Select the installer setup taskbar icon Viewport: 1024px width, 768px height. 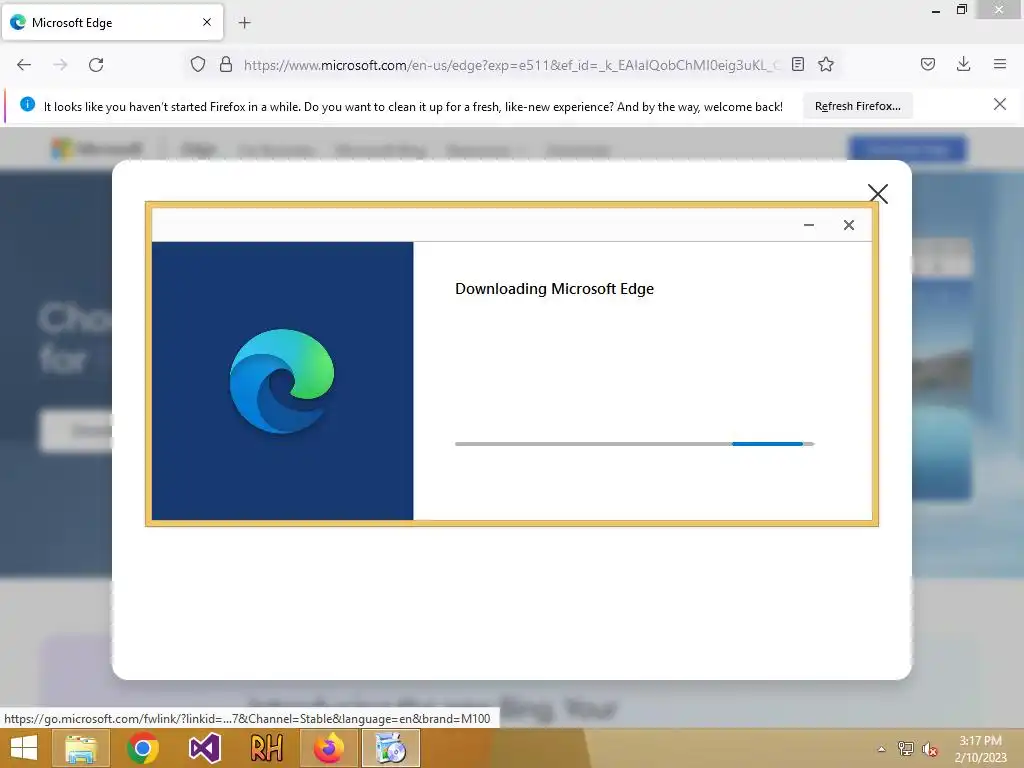(x=391, y=748)
